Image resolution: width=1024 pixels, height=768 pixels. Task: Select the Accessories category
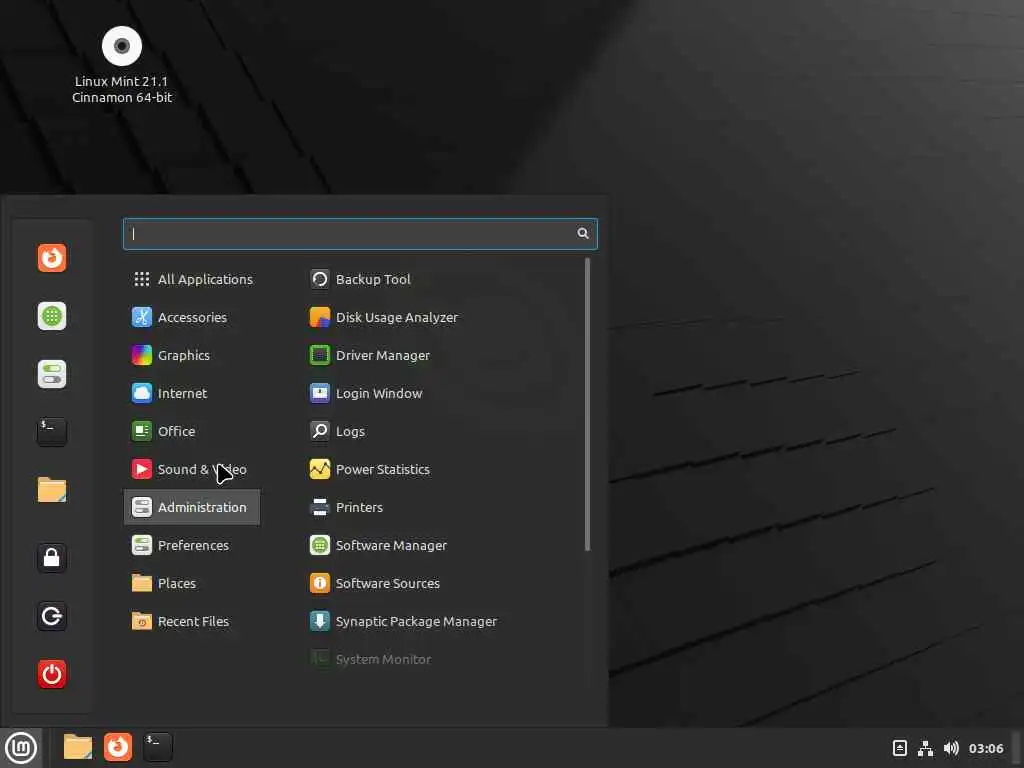pos(192,317)
